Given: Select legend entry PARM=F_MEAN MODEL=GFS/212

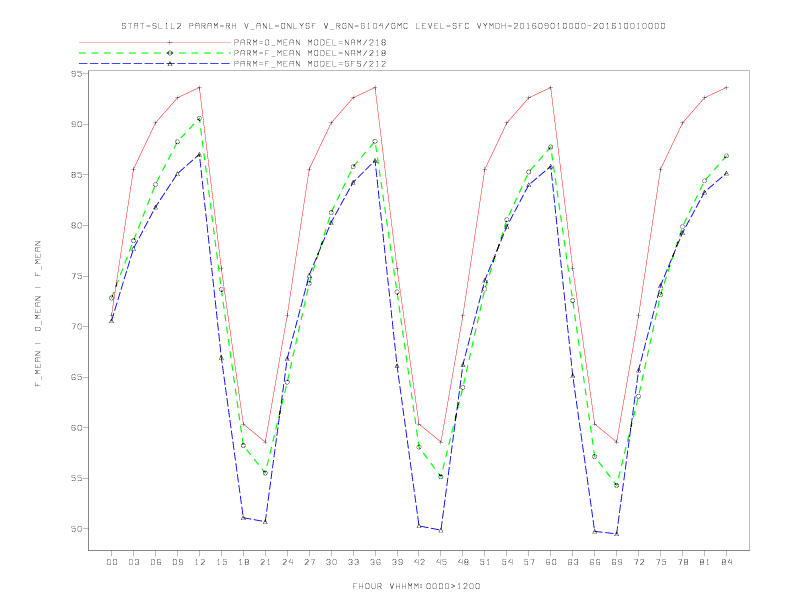Looking at the screenshot, I should pyautogui.click(x=310, y=64).
